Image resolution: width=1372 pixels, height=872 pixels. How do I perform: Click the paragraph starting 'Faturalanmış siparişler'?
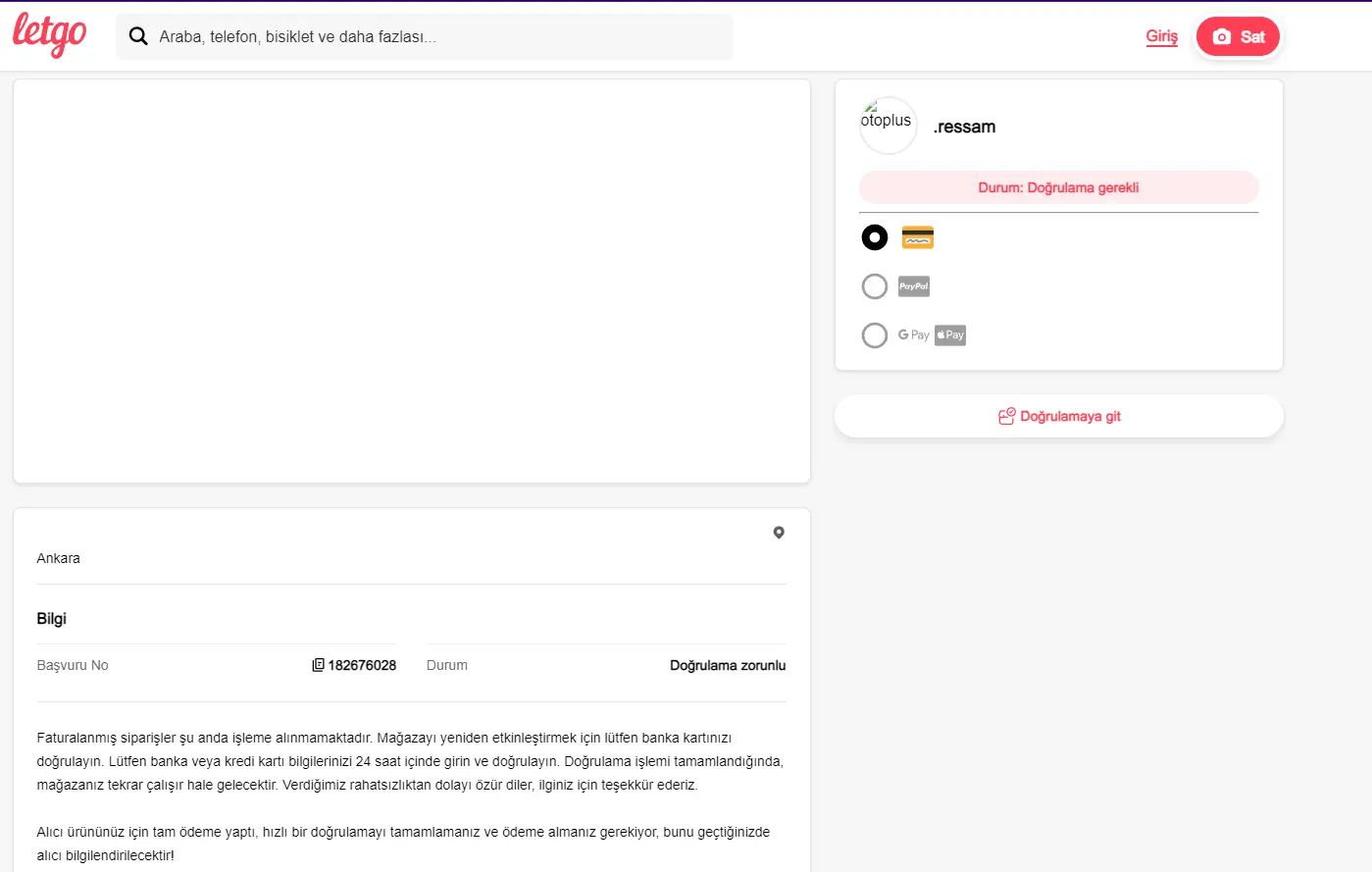pos(411,761)
